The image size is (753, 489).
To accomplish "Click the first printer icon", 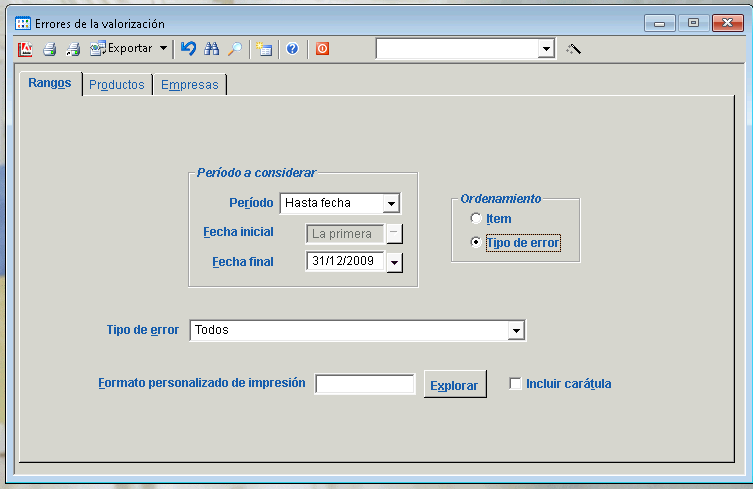I will [x=49, y=48].
